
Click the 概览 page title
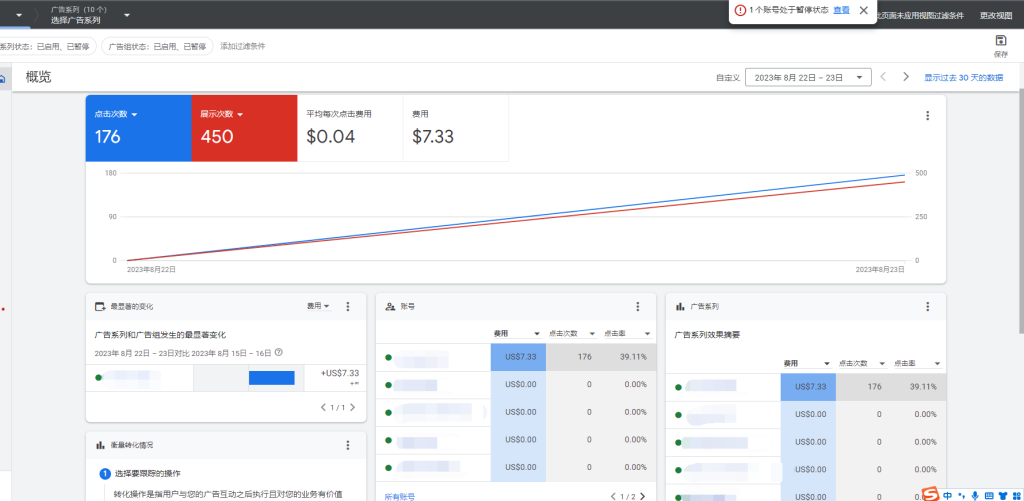(39, 77)
